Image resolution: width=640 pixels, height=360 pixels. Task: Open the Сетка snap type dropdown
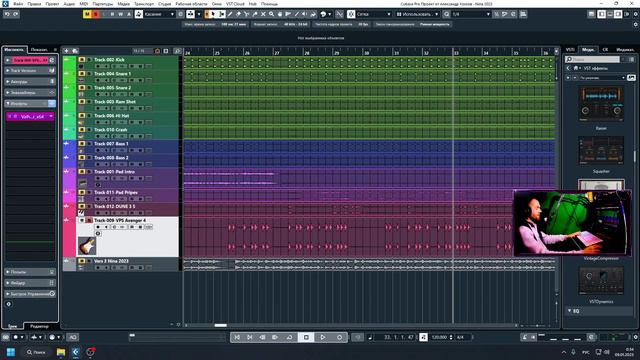pos(373,14)
